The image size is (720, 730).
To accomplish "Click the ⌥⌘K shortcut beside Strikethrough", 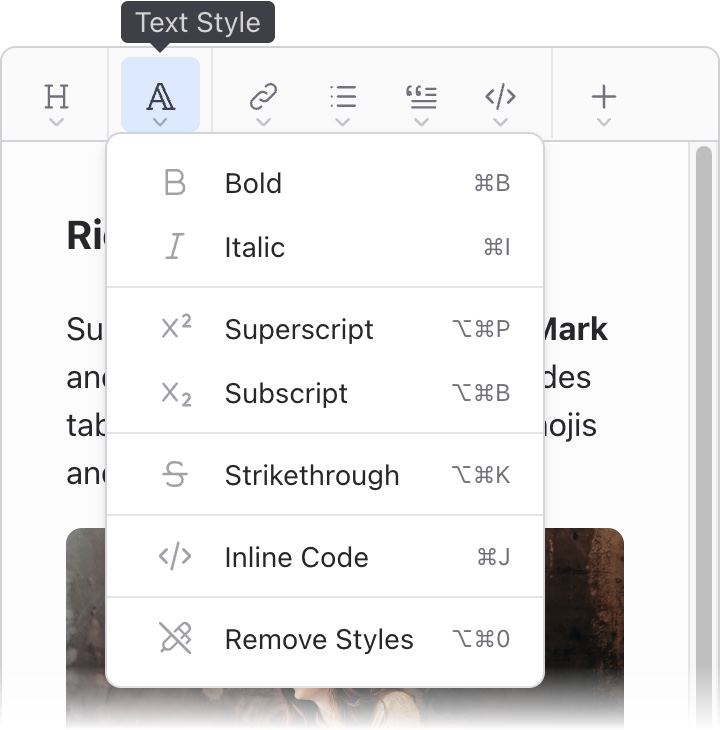I will click(x=481, y=475).
